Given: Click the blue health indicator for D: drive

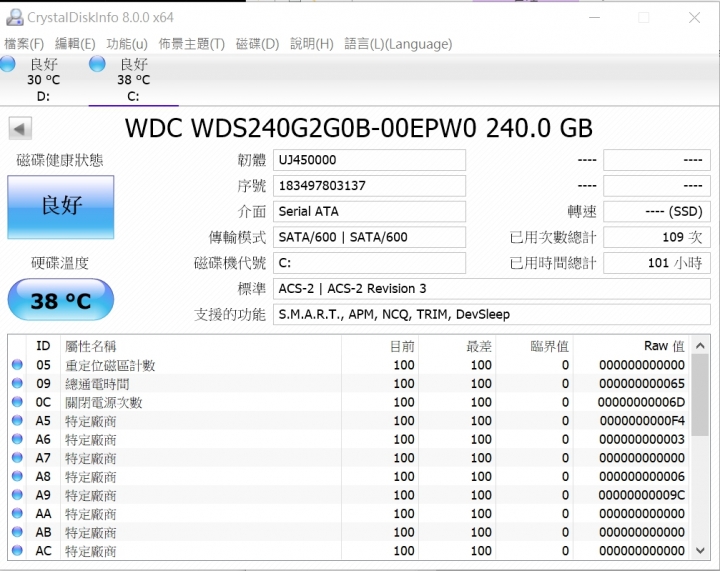Looking at the screenshot, I should click(8, 63).
